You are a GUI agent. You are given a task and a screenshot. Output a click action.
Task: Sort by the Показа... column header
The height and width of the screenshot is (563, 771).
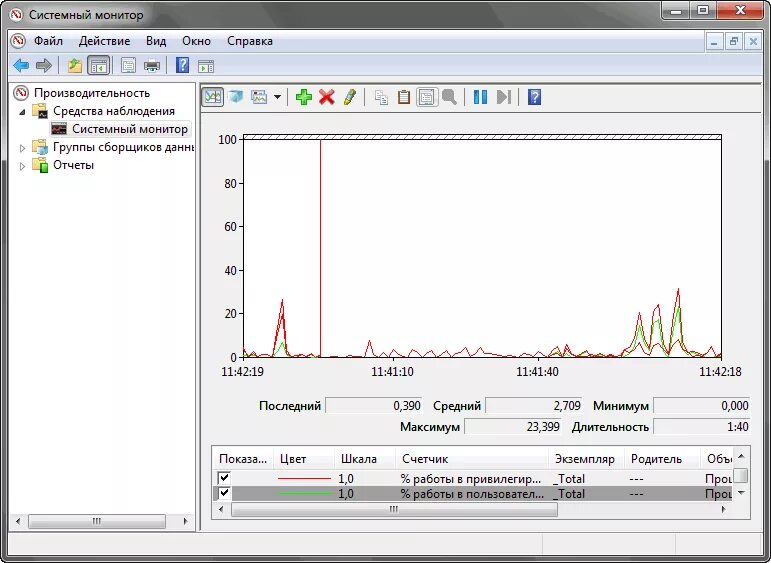point(243,459)
